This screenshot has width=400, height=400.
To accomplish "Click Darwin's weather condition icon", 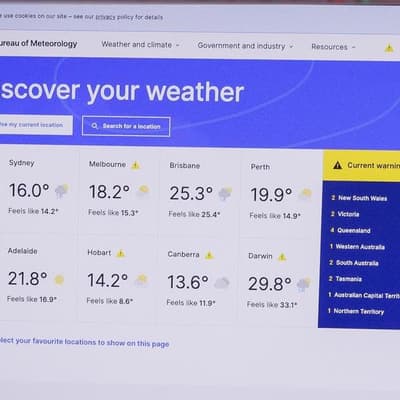I will tap(303, 284).
